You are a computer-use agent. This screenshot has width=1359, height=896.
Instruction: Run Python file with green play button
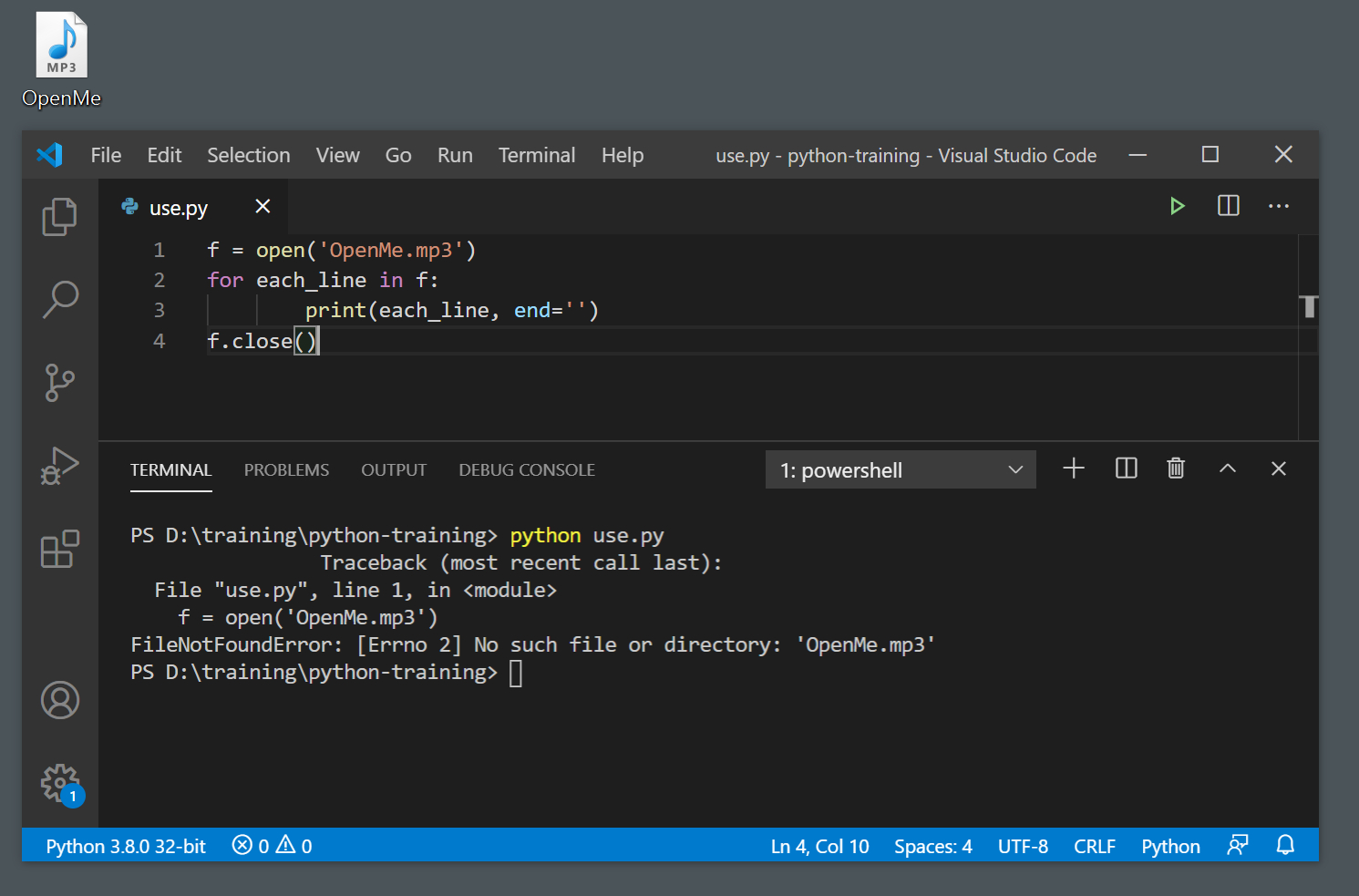coord(1178,206)
